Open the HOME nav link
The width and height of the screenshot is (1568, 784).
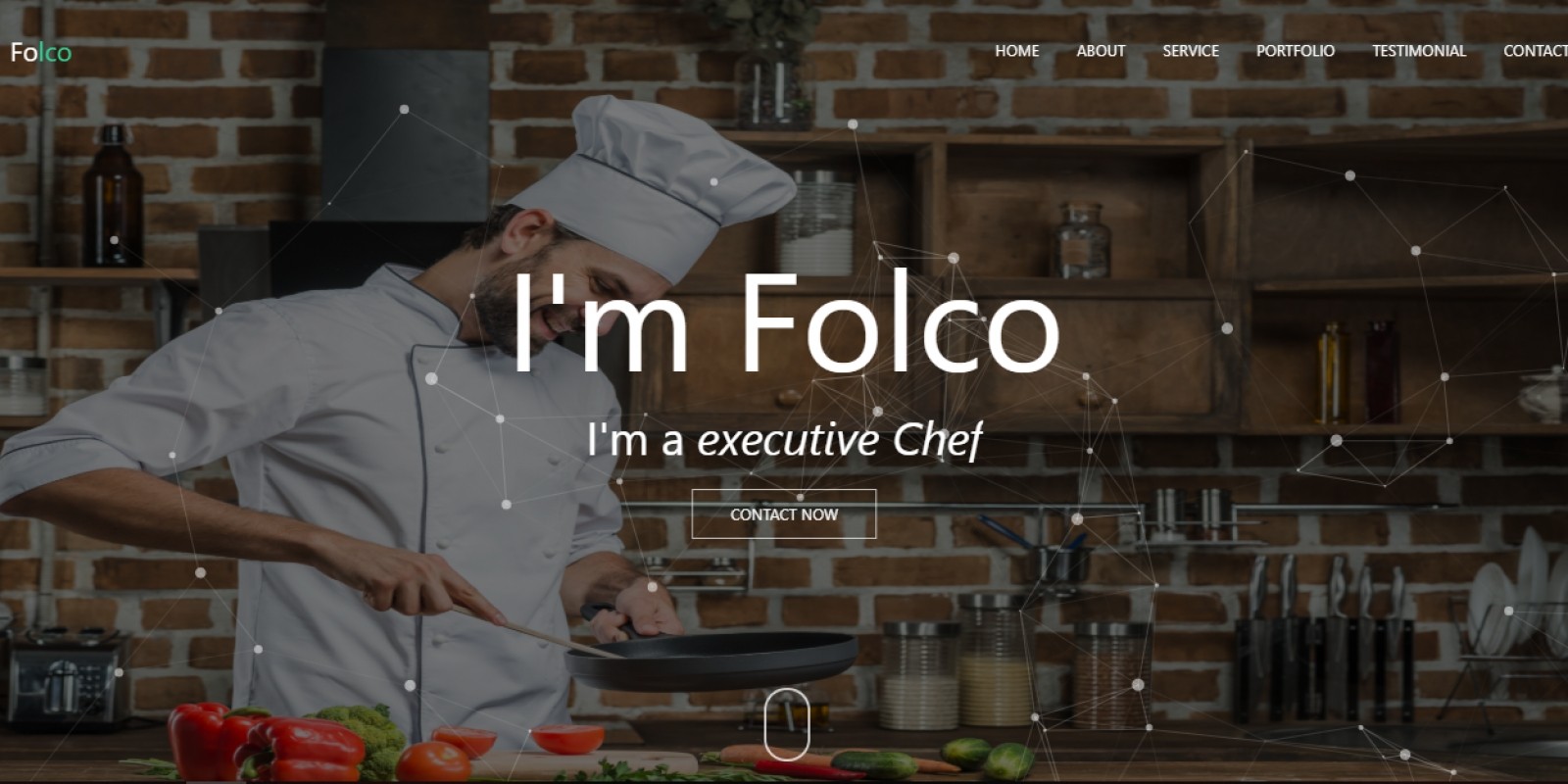point(1017,51)
